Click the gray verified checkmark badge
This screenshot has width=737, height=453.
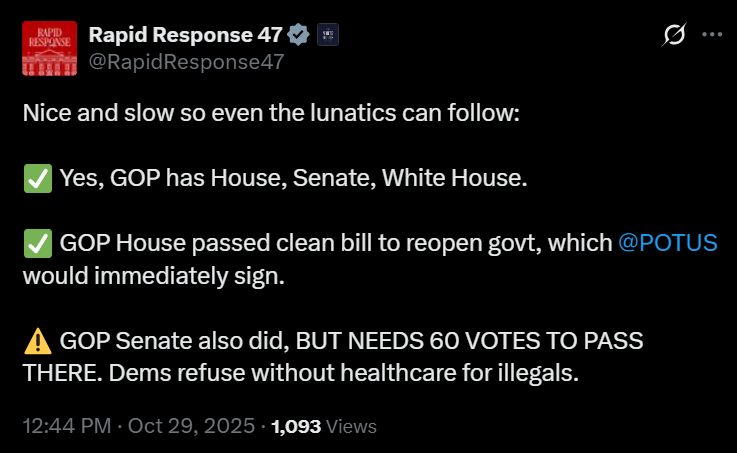coord(298,35)
